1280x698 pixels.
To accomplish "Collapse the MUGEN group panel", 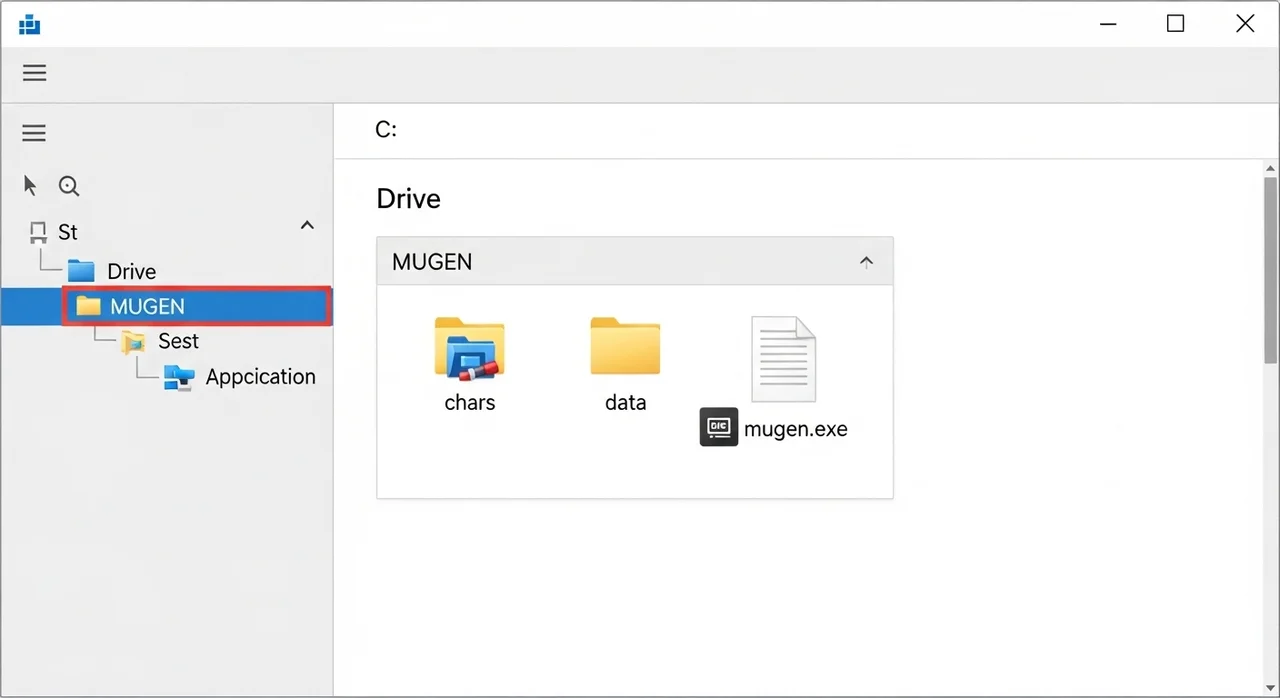I will [866, 262].
